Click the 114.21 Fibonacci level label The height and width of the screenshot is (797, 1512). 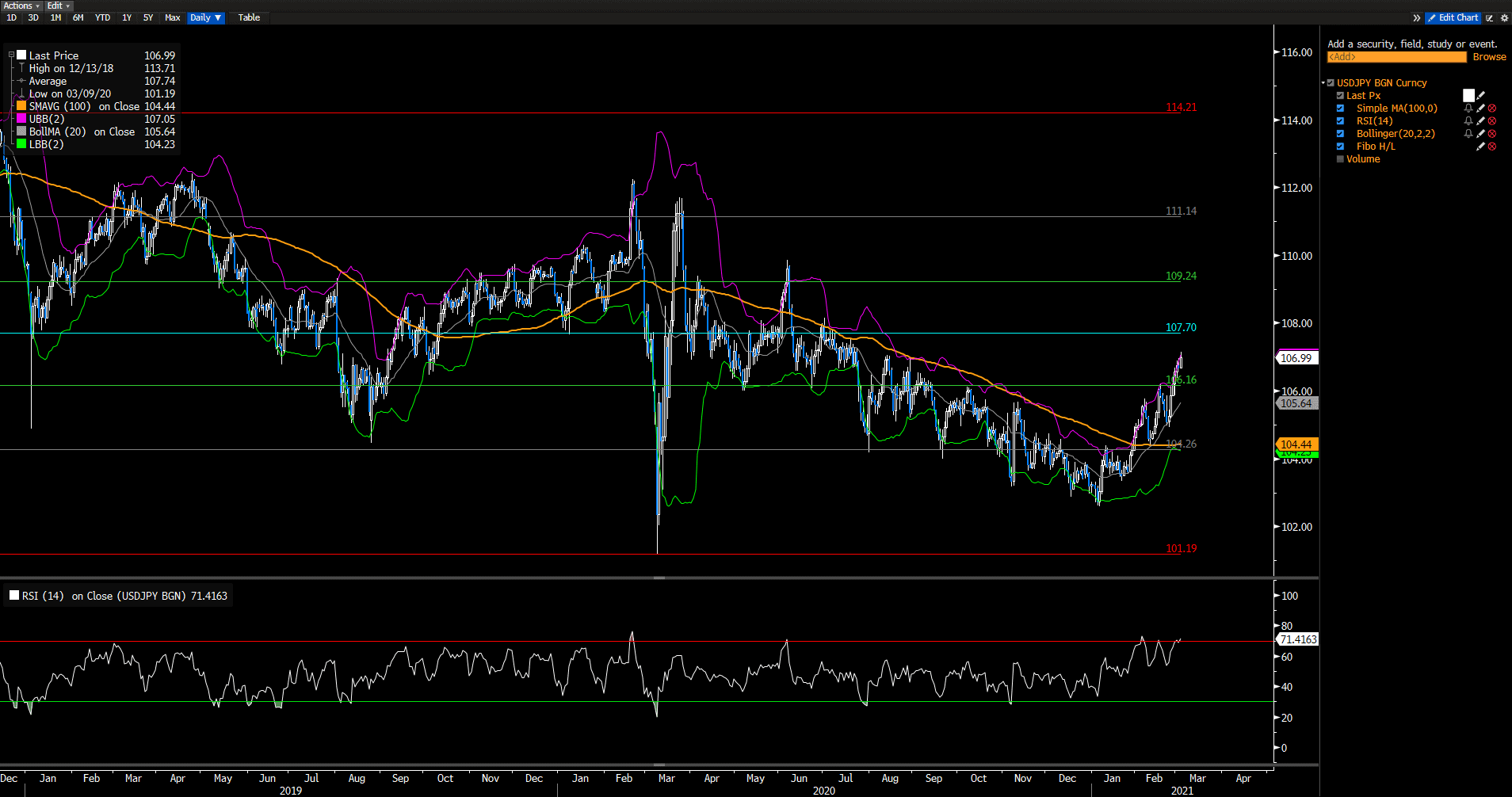pyautogui.click(x=1181, y=107)
